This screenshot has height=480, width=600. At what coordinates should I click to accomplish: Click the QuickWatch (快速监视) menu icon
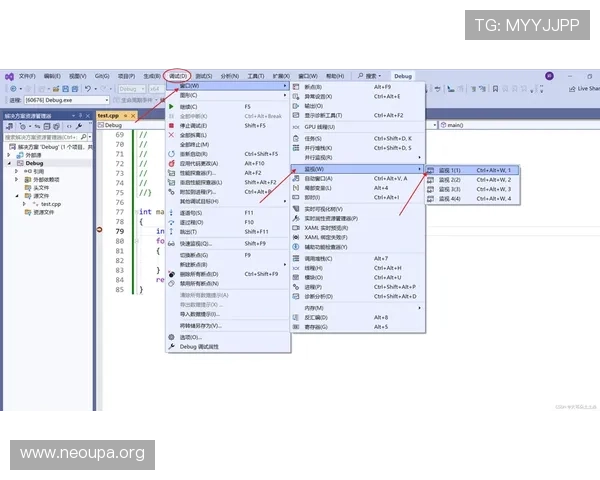171,243
